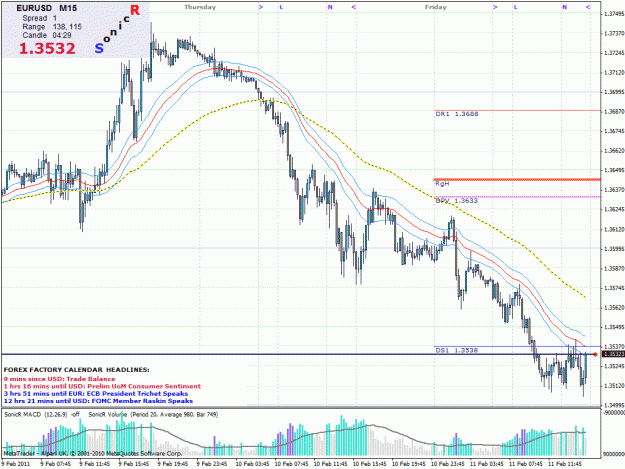
Task: Click price axis value 1.36870
Action: pos(614,112)
